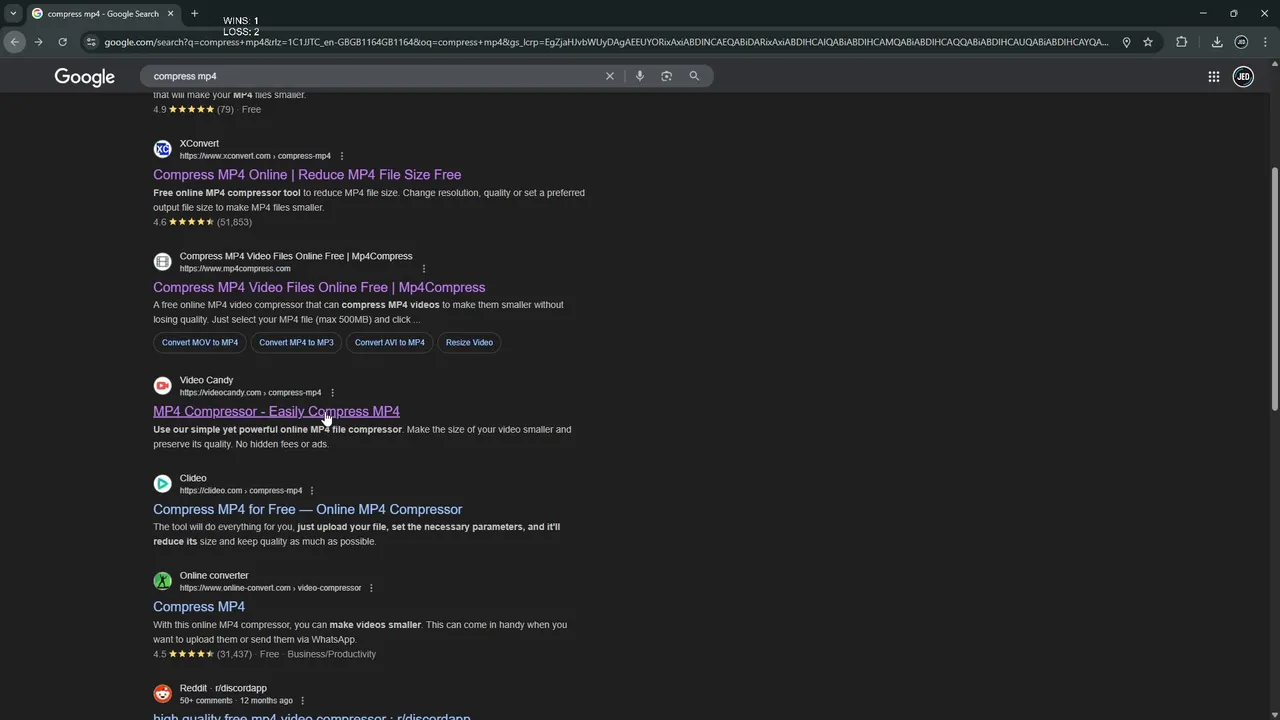Open Chrome three-dot menu

click(x=1265, y=42)
